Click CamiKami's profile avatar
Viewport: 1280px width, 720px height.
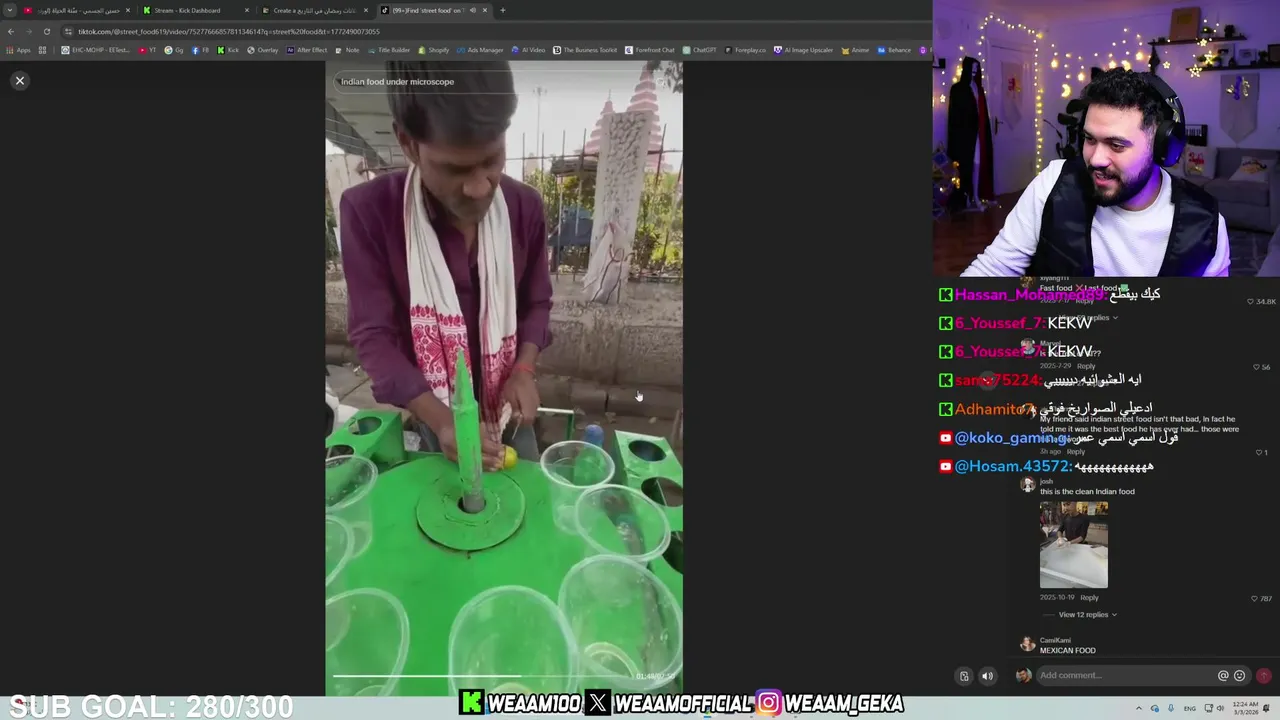click(1027, 644)
